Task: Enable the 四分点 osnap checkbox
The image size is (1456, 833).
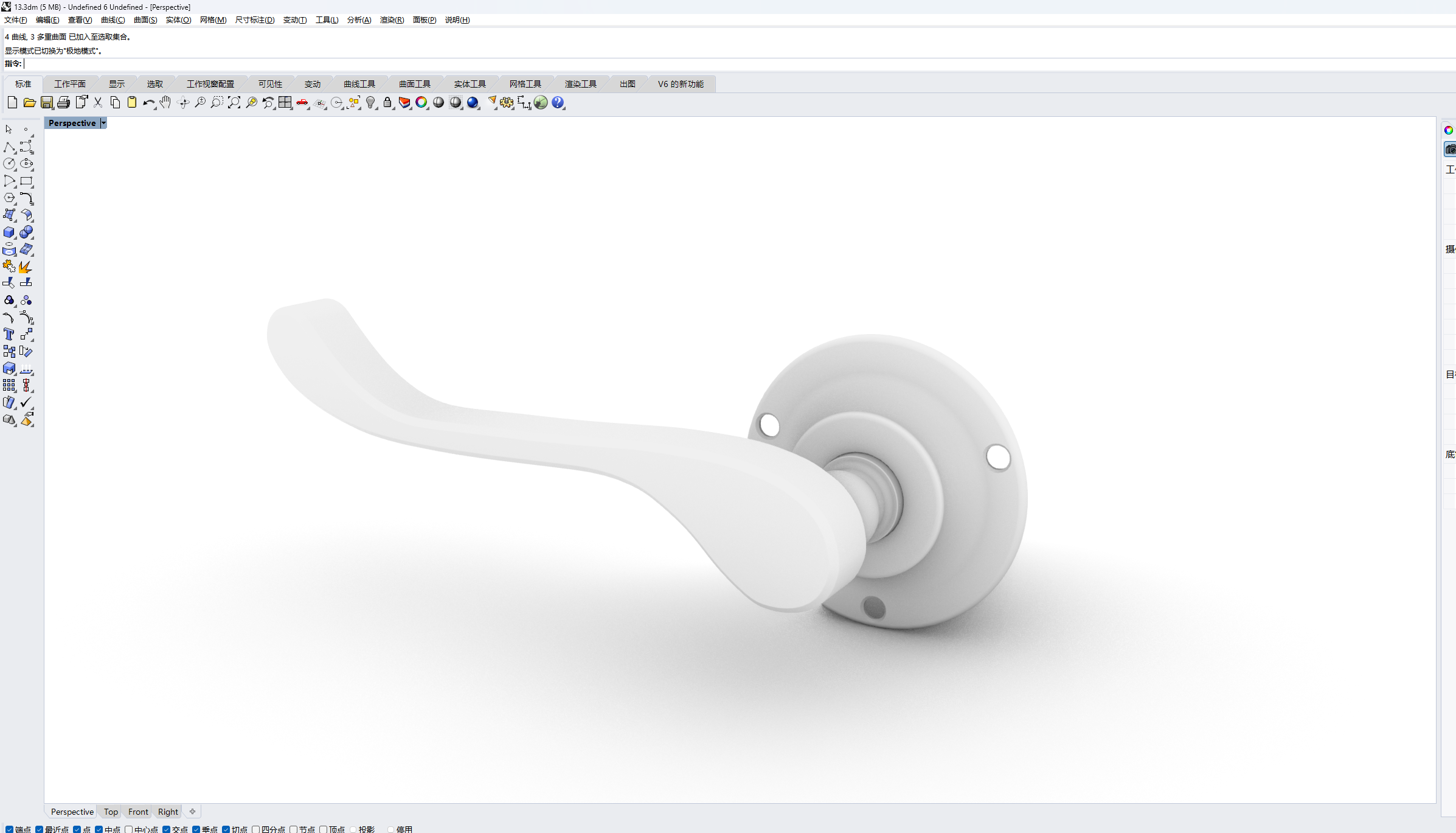Action: (255, 829)
